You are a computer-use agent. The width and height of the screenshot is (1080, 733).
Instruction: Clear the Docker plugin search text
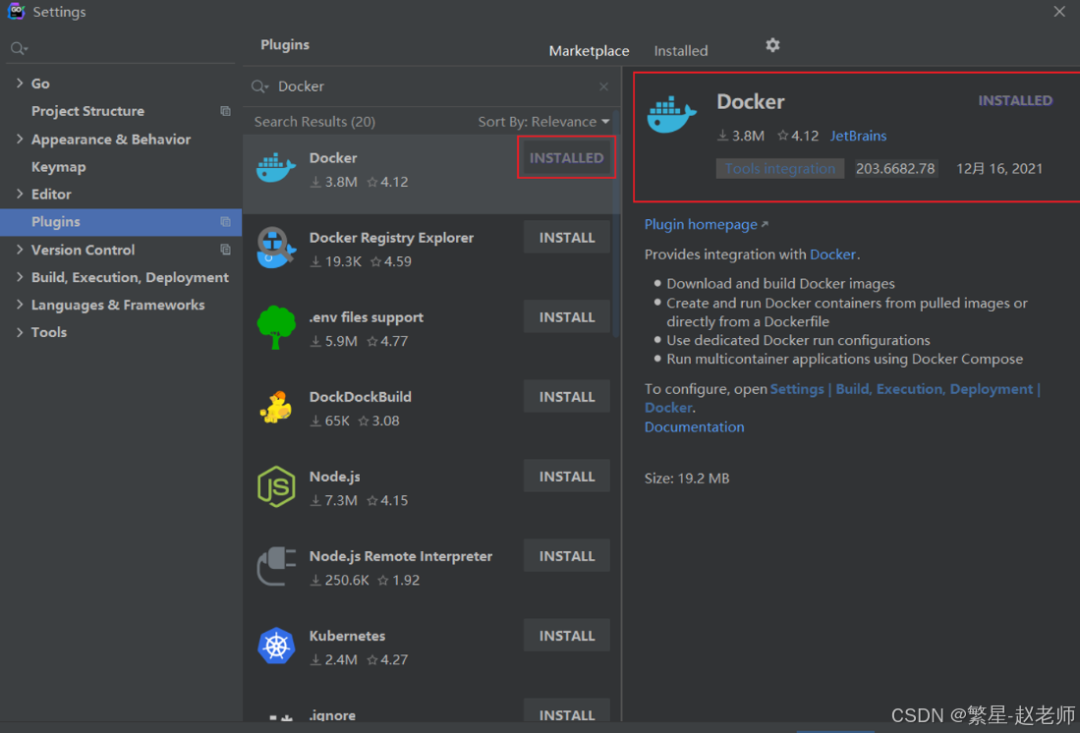click(x=603, y=86)
